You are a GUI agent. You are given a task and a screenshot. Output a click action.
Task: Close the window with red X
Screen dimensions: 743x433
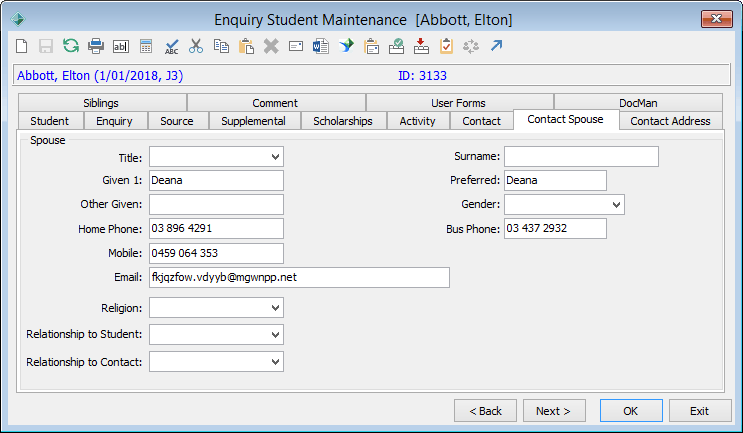coord(716,19)
